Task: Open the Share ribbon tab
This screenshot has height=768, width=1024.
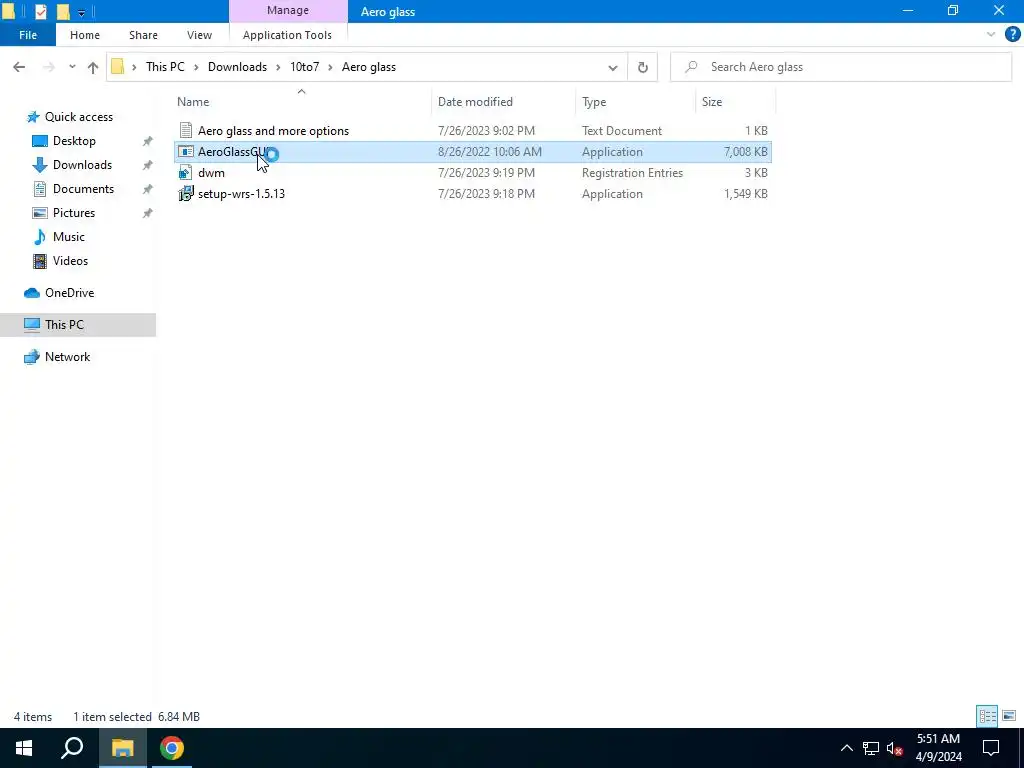Action: [x=143, y=35]
